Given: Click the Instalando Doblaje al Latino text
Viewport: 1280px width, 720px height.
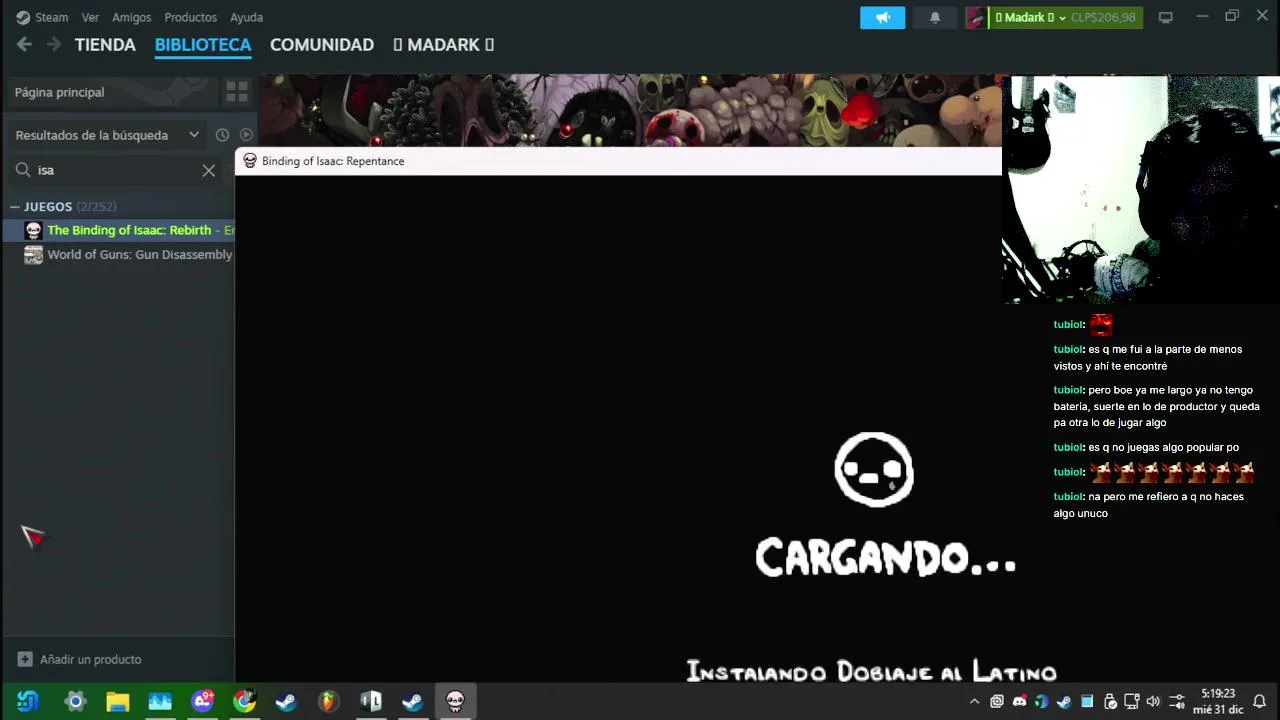Looking at the screenshot, I should click(x=871, y=671).
